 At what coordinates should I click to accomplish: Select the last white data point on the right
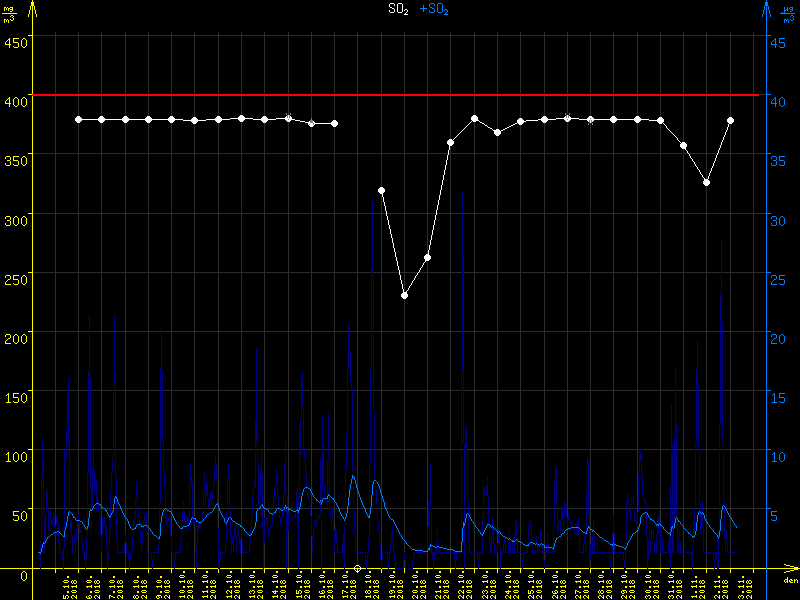731,120
